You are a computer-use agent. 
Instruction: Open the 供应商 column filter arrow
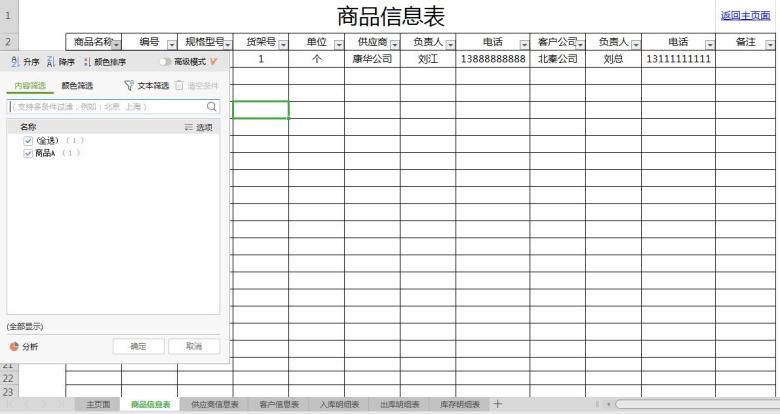(x=394, y=45)
